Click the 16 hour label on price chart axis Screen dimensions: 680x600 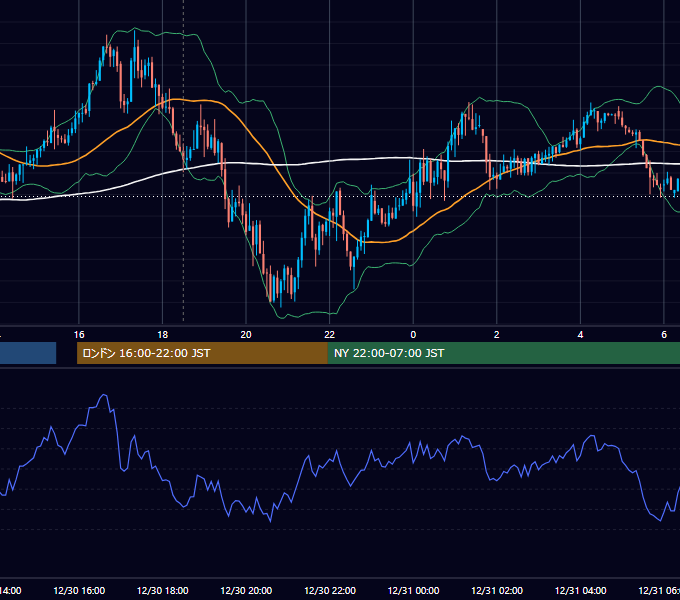click(x=79, y=335)
